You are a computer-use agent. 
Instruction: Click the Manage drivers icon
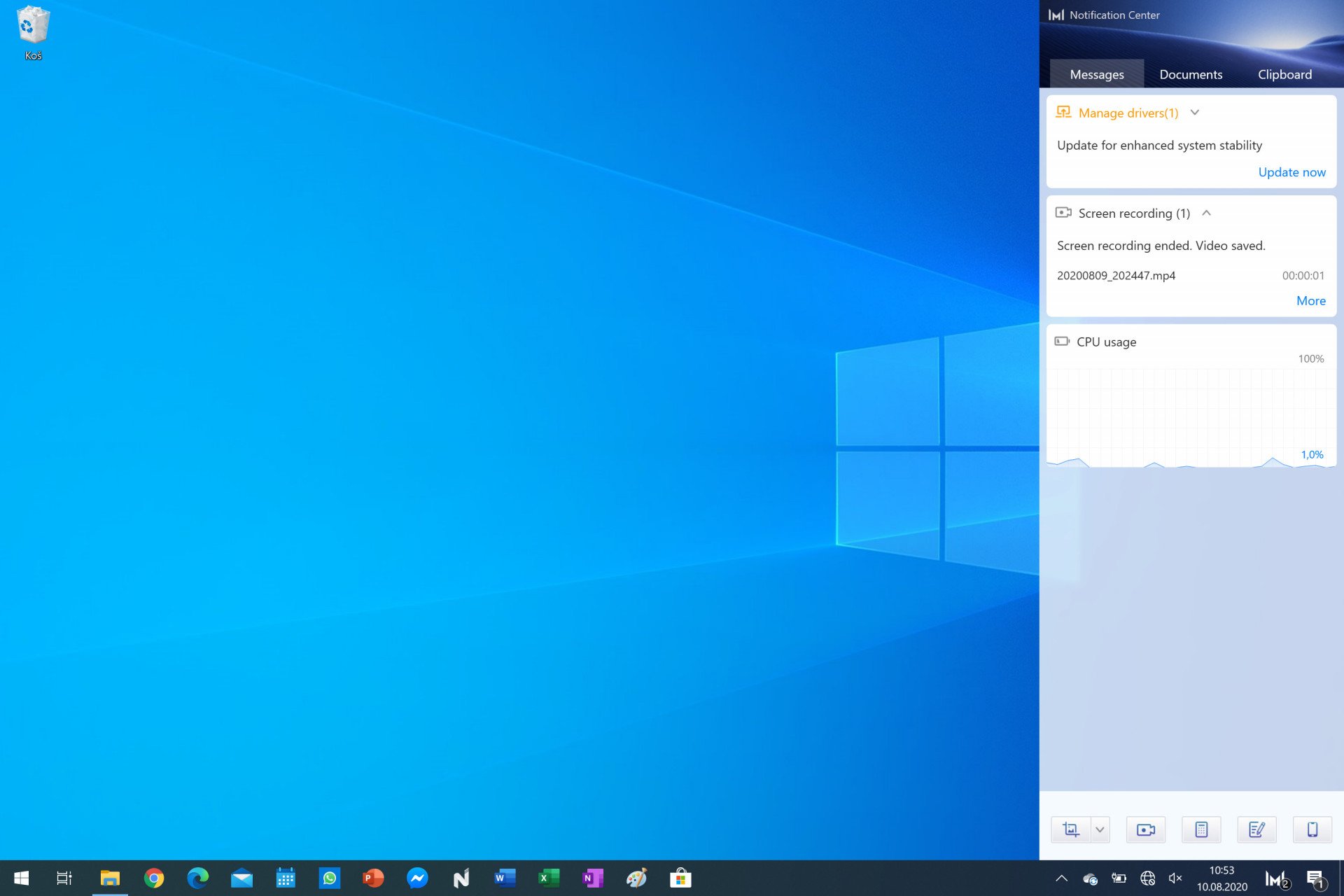tap(1063, 112)
